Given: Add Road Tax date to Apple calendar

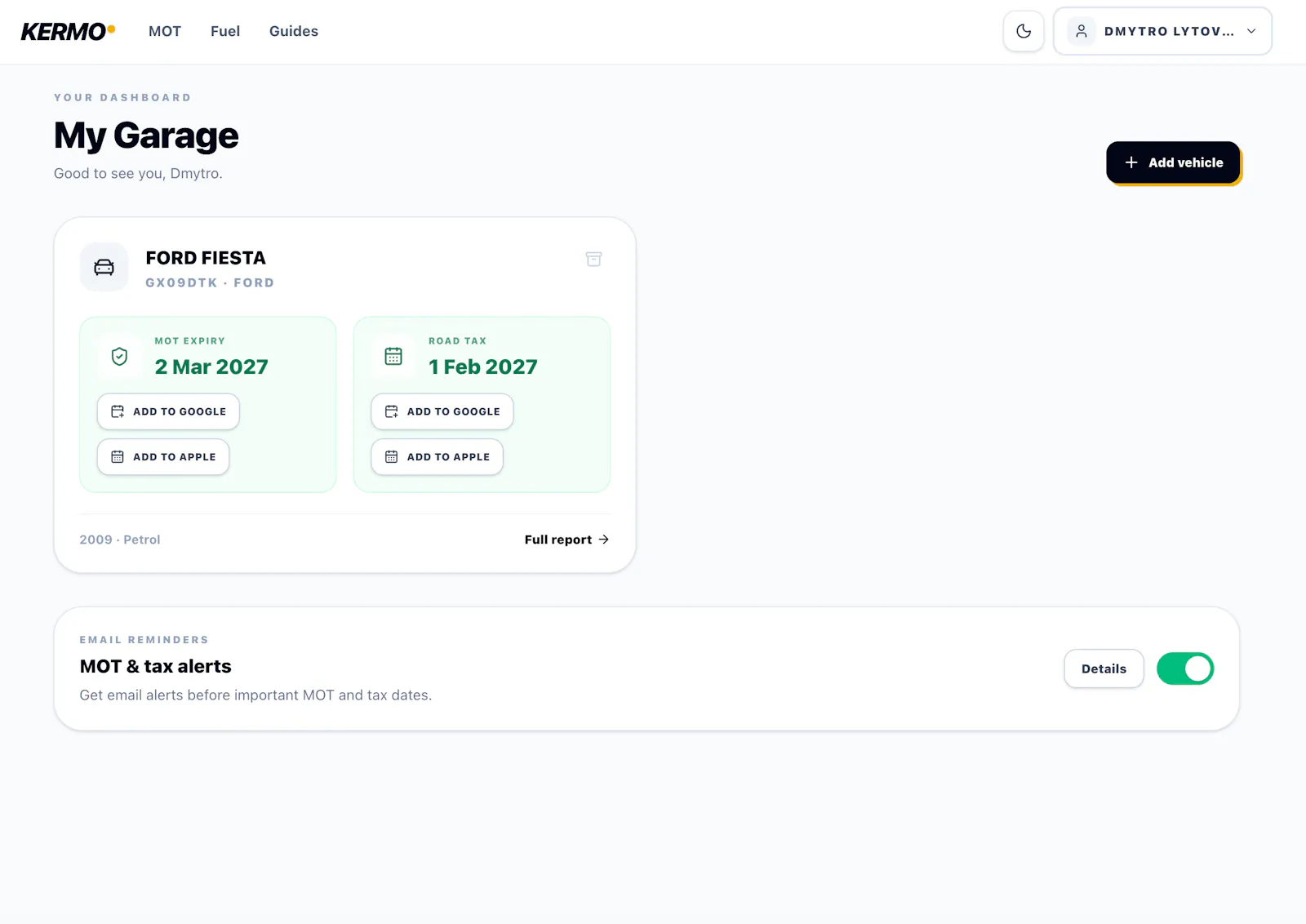Looking at the screenshot, I should [438, 457].
